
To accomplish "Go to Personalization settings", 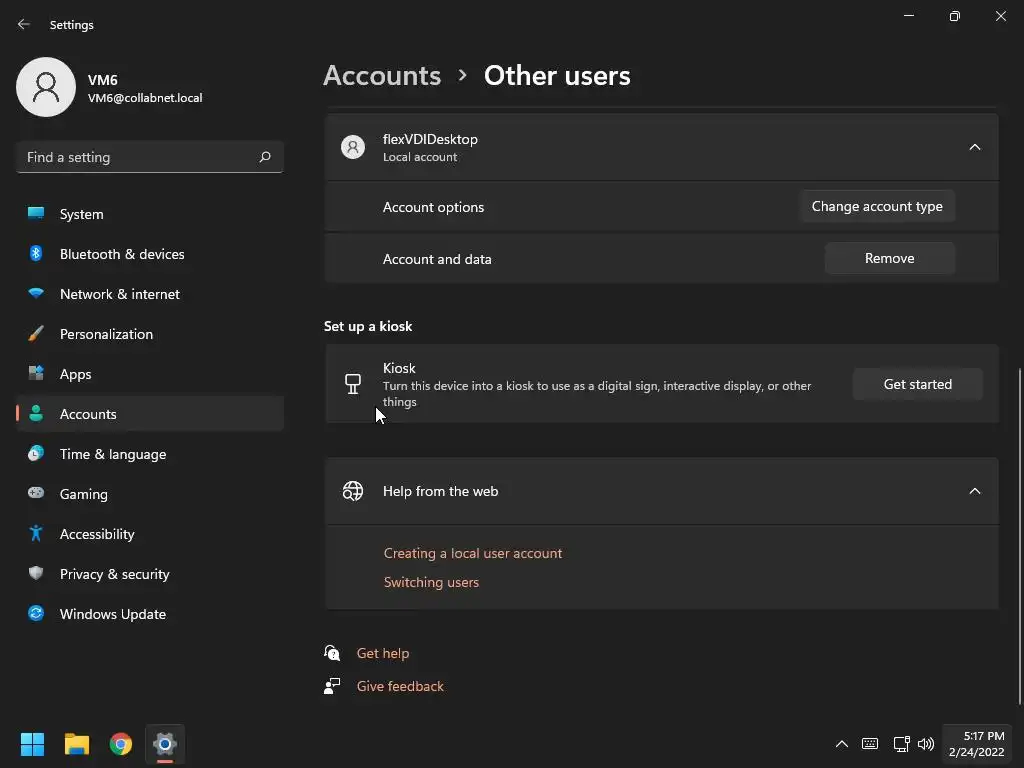I will (106, 334).
